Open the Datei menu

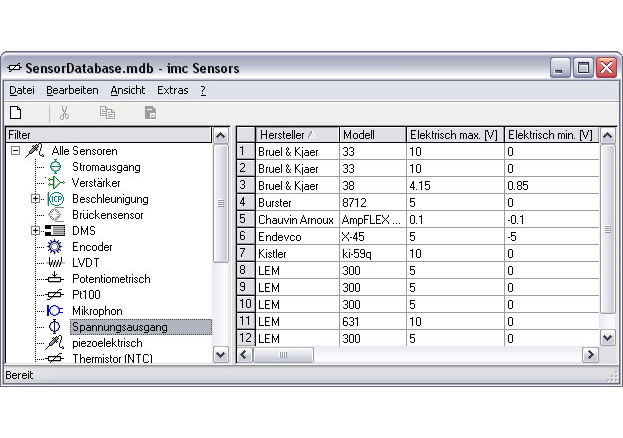click(x=22, y=90)
